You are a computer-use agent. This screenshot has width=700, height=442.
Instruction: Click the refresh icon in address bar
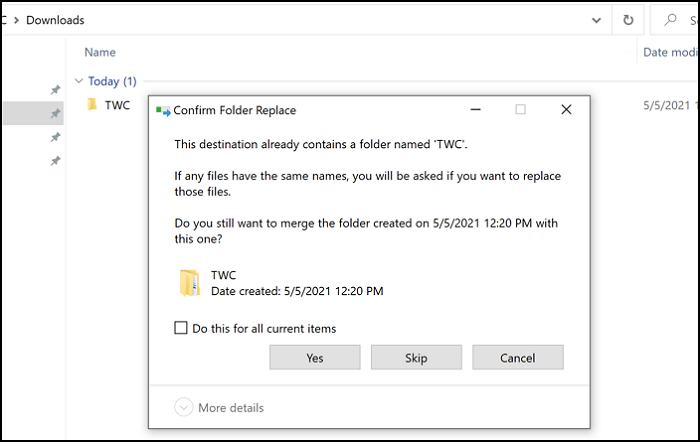[628, 20]
